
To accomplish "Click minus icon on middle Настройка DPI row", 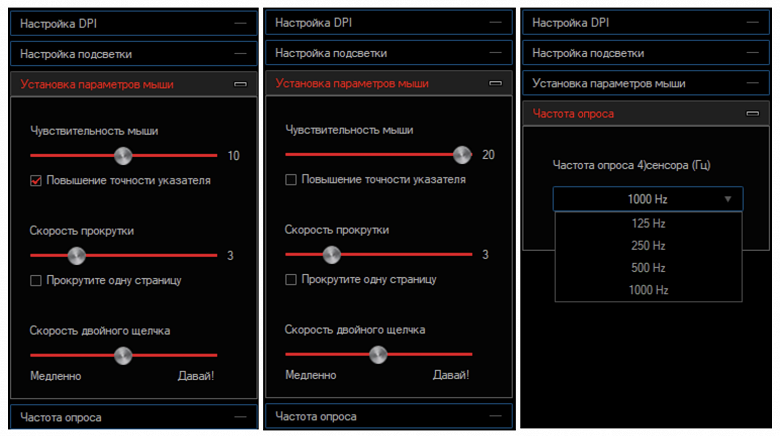I will [495, 22].
